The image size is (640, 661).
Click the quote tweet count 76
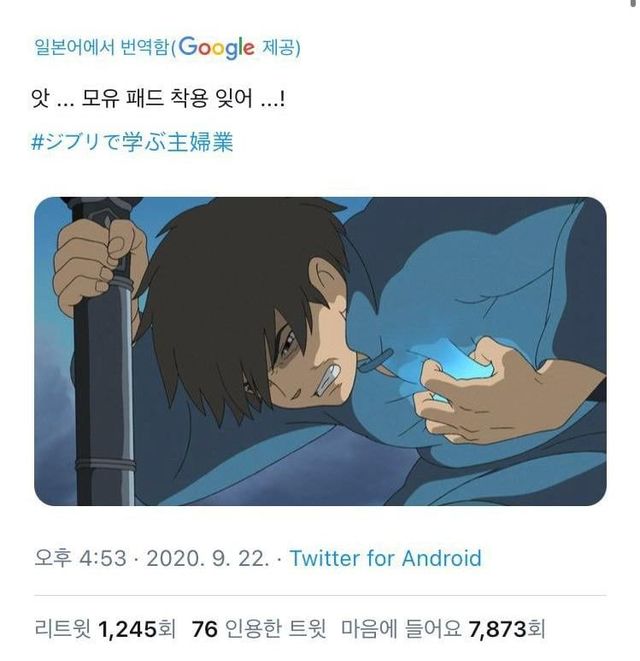(x=204, y=629)
